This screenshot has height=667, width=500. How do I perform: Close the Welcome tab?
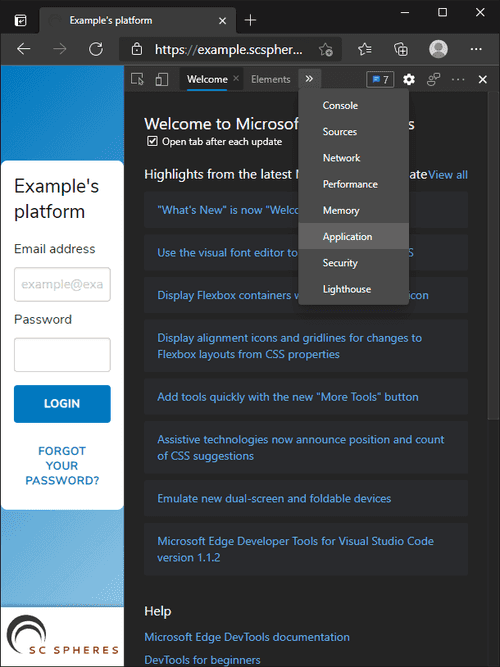236,79
